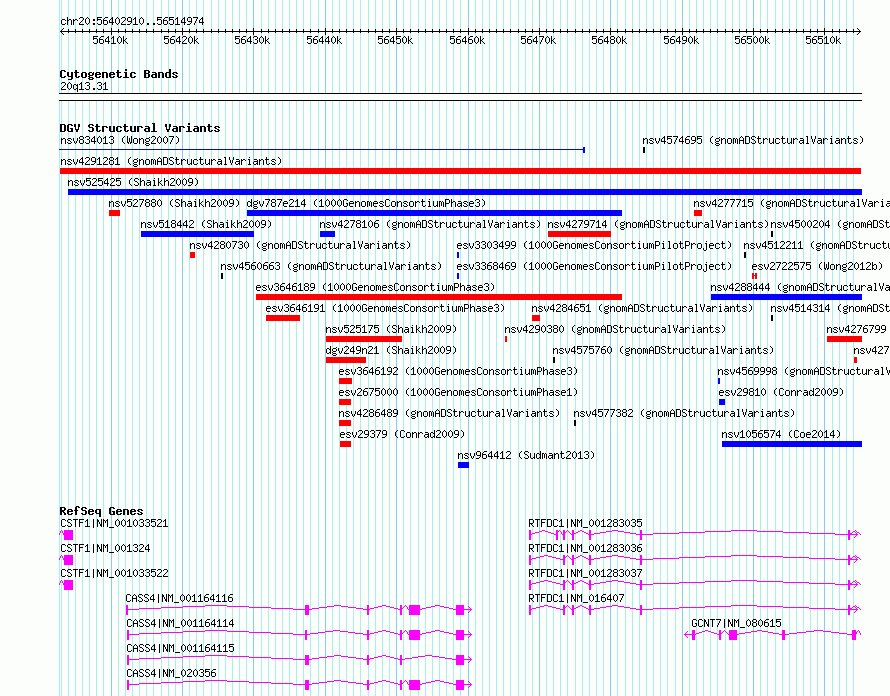
Task: Select the nsv4288444 blue variant bar
Action: pyautogui.click(x=786, y=297)
